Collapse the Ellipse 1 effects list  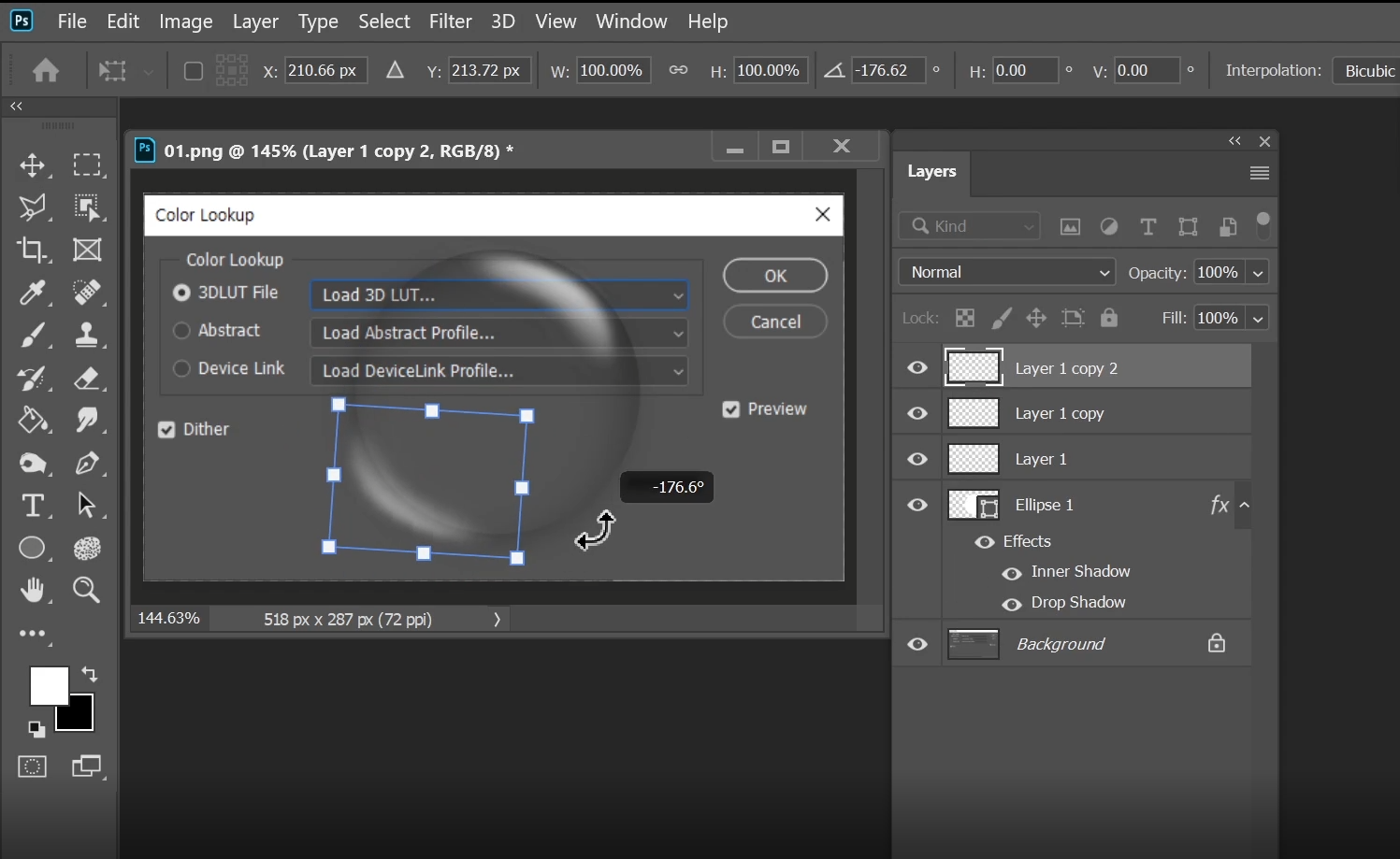click(1245, 506)
